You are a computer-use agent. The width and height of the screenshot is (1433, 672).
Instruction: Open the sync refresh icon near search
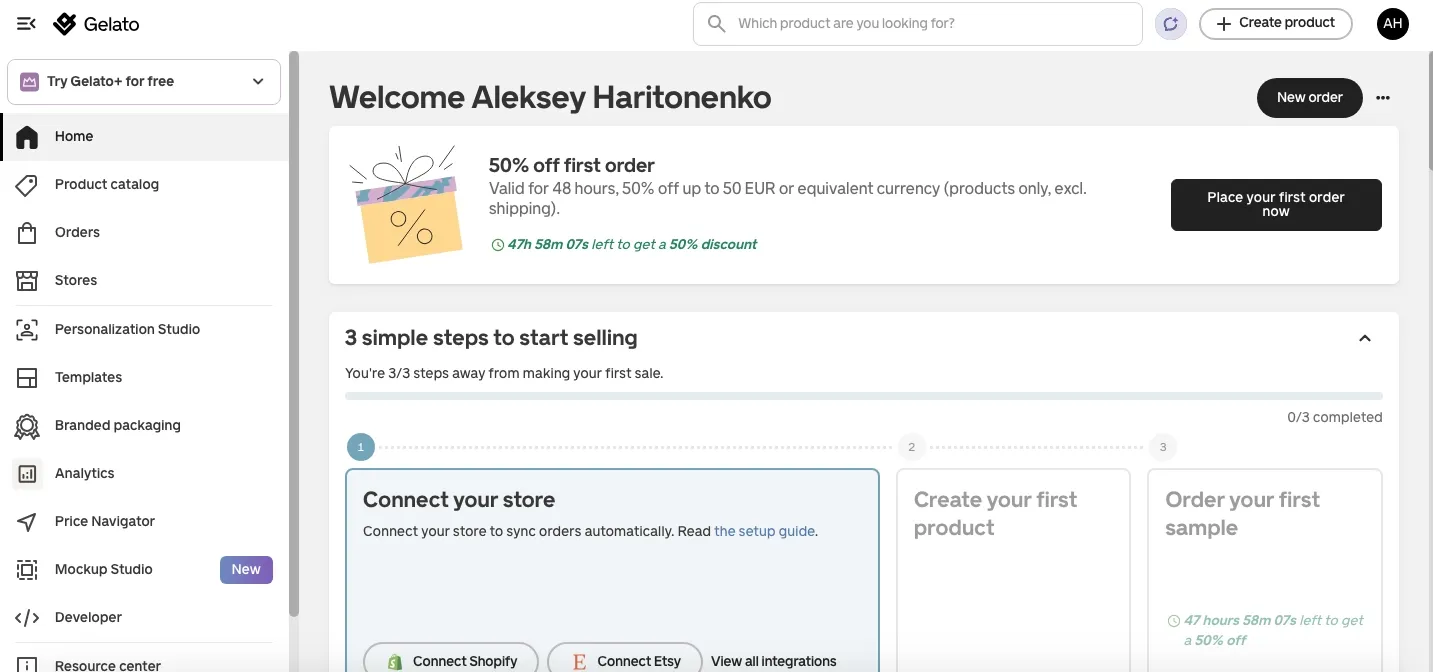pos(1170,24)
